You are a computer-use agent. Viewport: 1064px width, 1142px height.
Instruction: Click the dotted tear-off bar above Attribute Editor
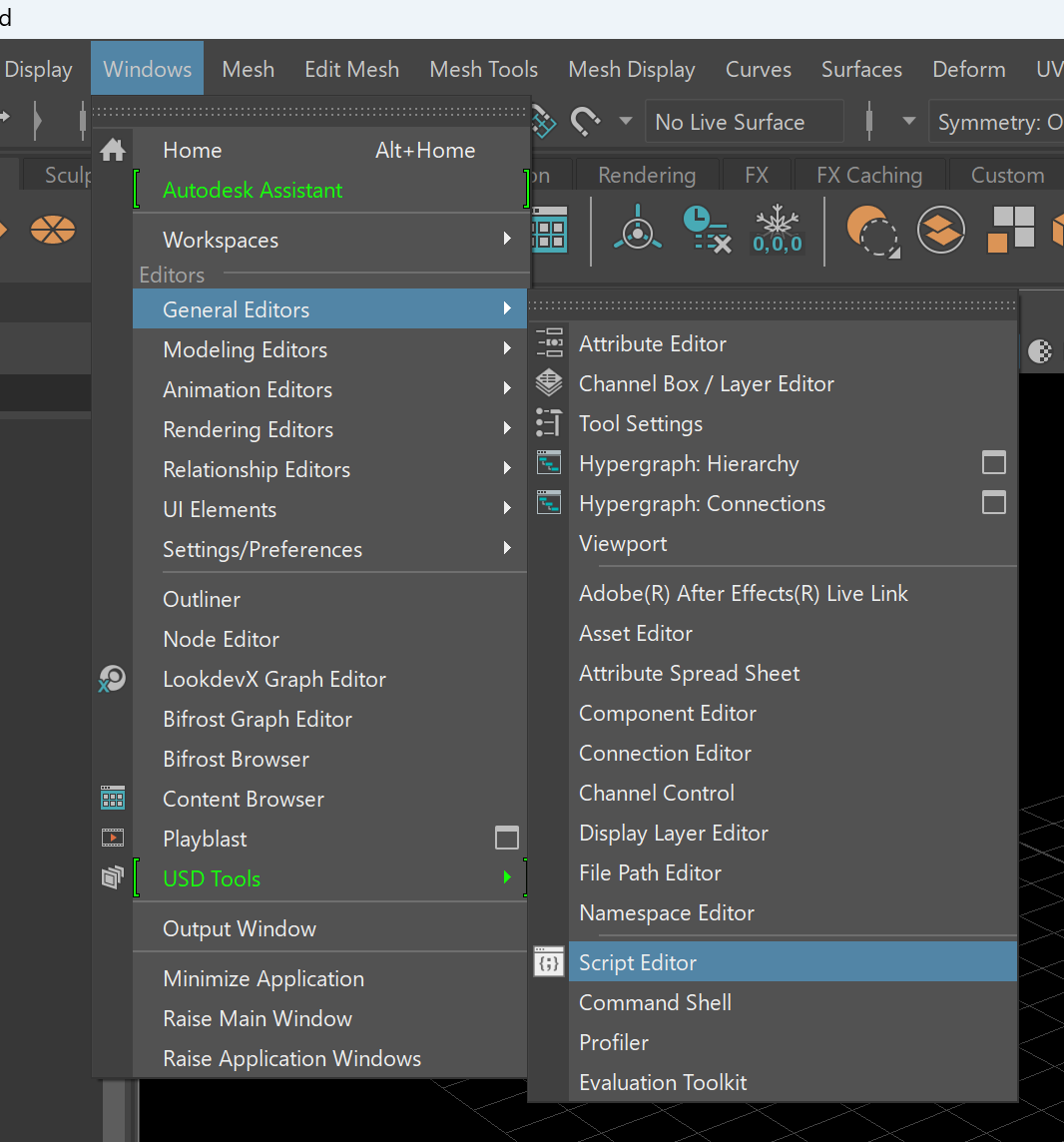pyautogui.click(x=772, y=305)
